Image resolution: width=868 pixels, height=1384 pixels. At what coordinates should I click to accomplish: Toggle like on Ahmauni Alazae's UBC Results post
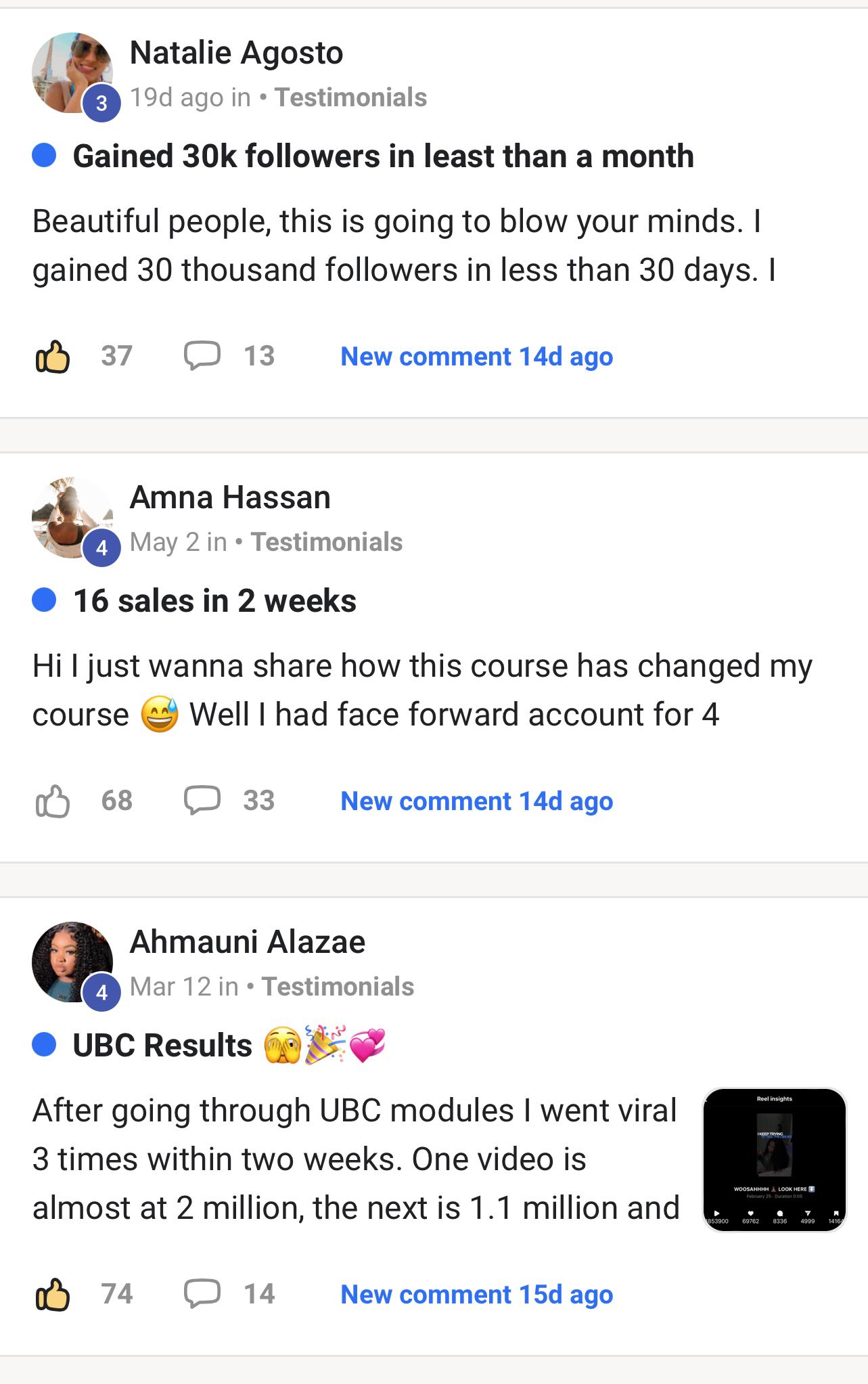click(x=53, y=1294)
